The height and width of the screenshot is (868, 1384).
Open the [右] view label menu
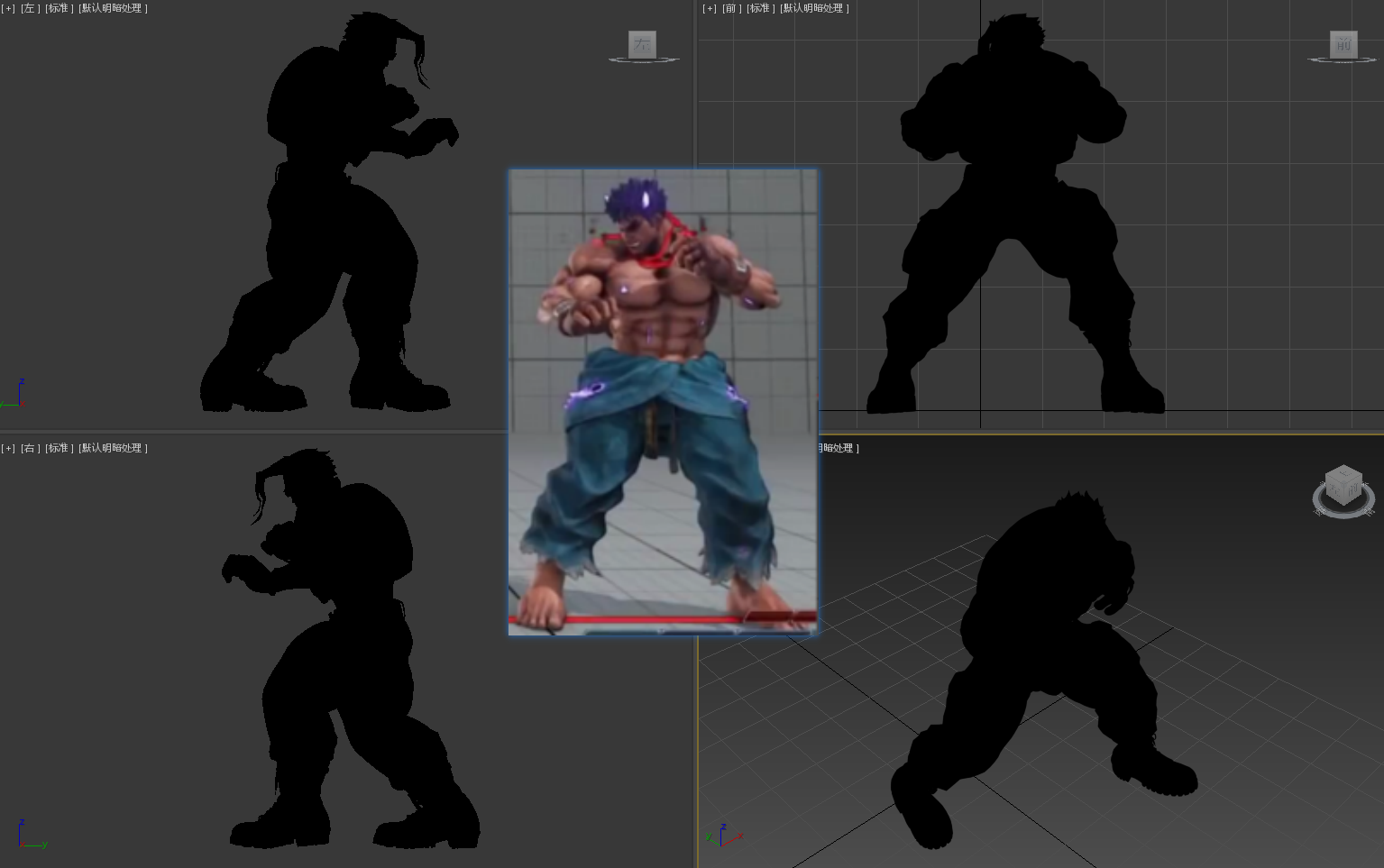point(30,448)
